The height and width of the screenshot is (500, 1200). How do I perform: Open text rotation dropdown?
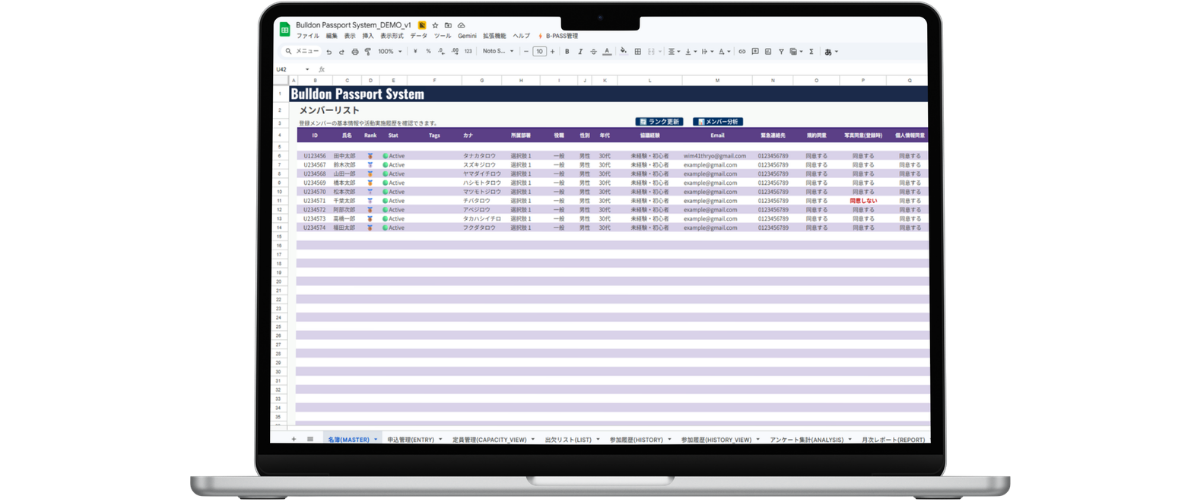pyautogui.click(x=724, y=51)
